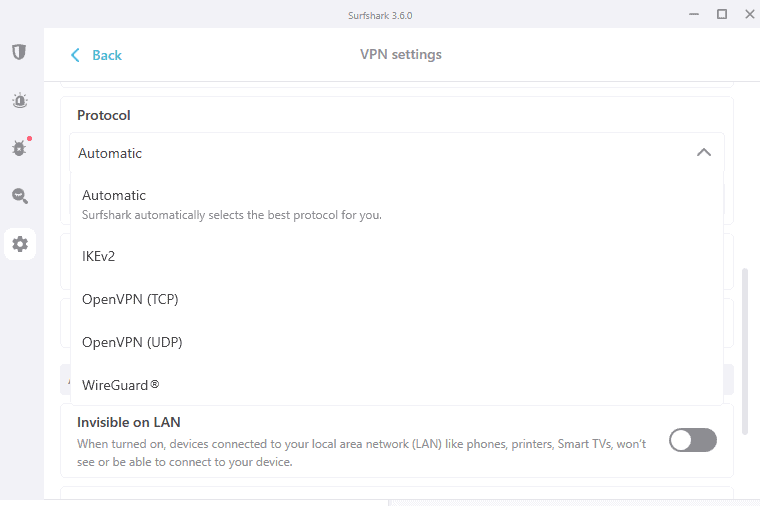Open Settings gear icon in sidebar
The height and width of the screenshot is (506, 760).
click(x=20, y=244)
